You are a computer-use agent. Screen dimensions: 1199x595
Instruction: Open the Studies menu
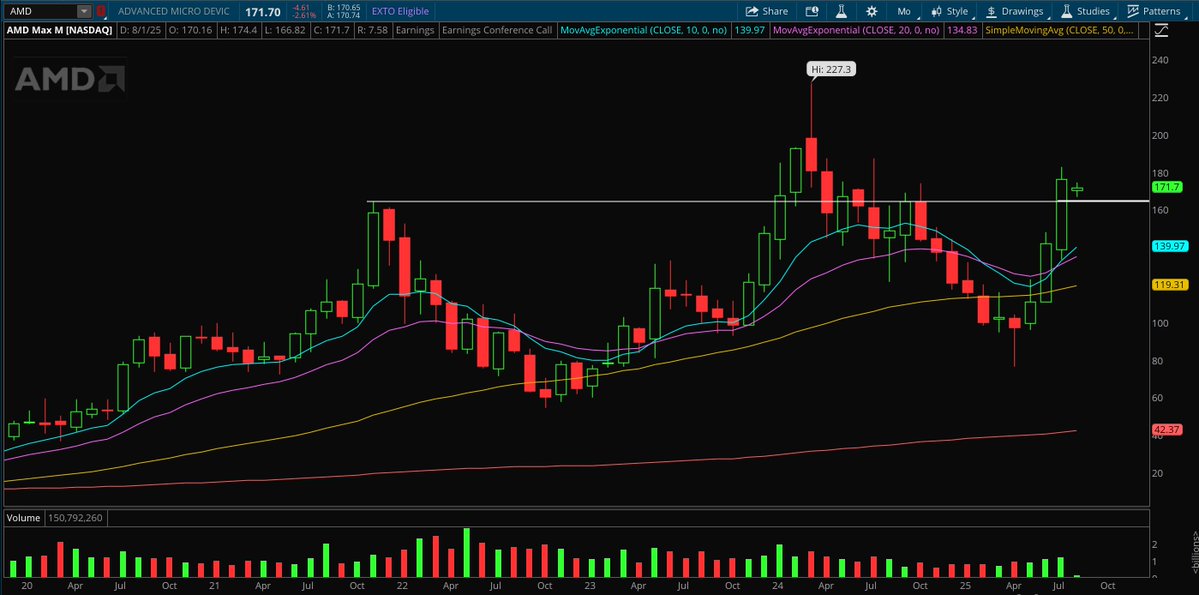(1085, 11)
